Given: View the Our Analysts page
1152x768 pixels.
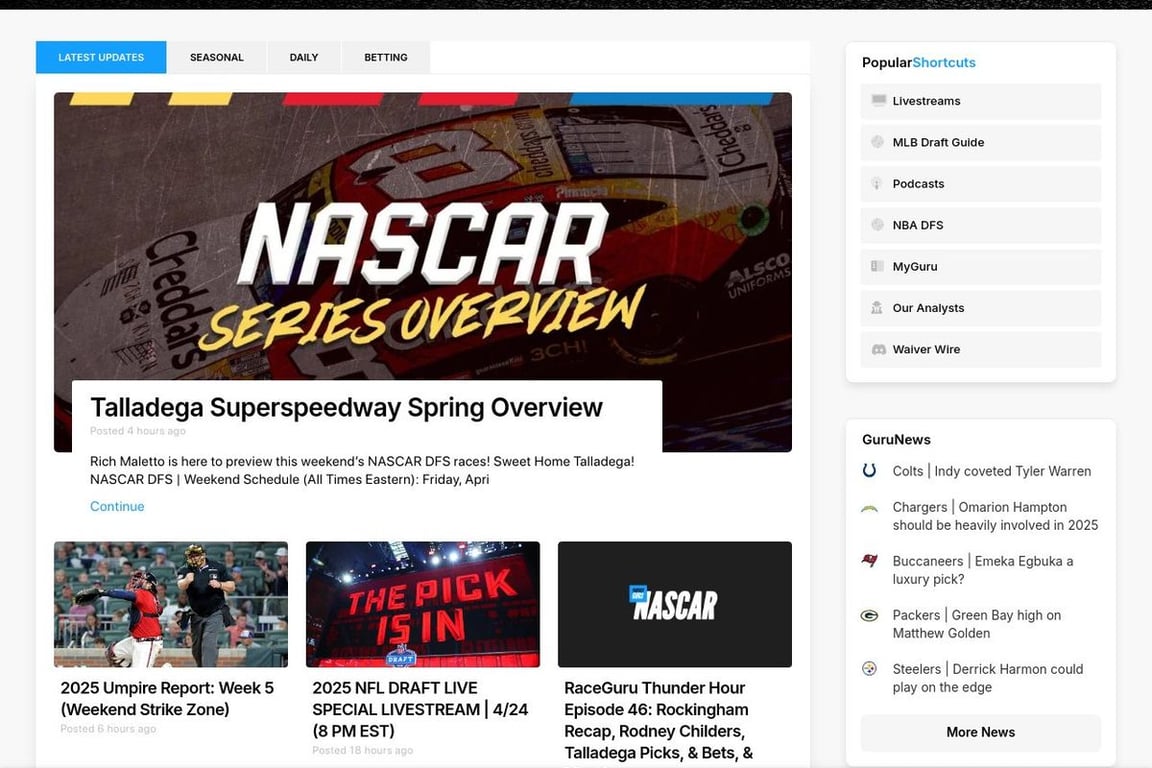Looking at the screenshot, I should pos(981,308).
